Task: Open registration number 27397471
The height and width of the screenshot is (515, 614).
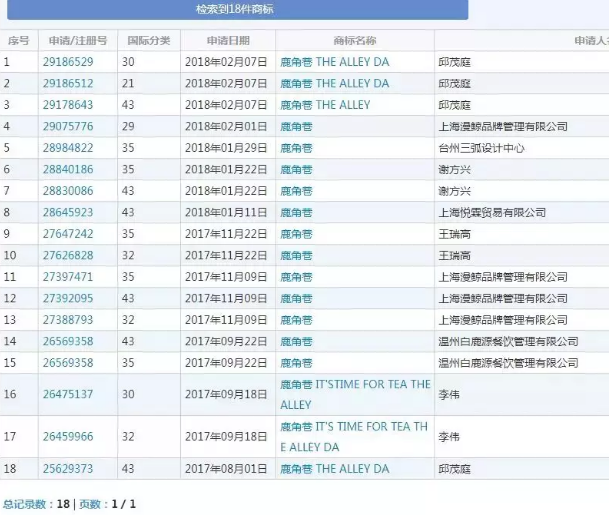Action: coord(68,277)
